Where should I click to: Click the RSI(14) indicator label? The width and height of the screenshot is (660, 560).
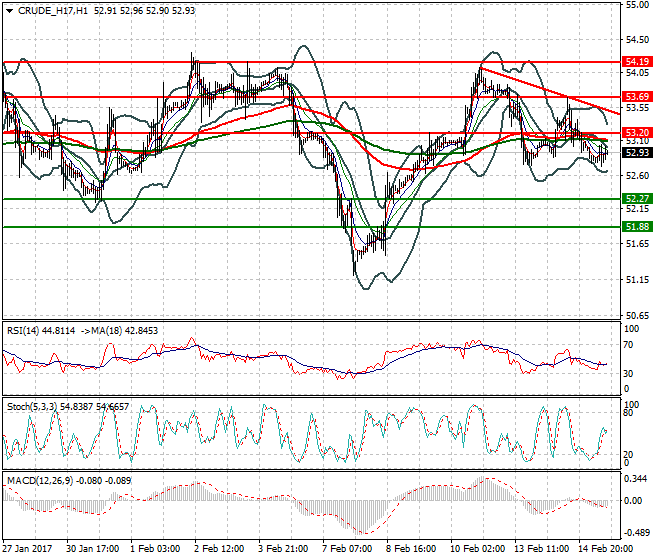(x=25, y=330)
